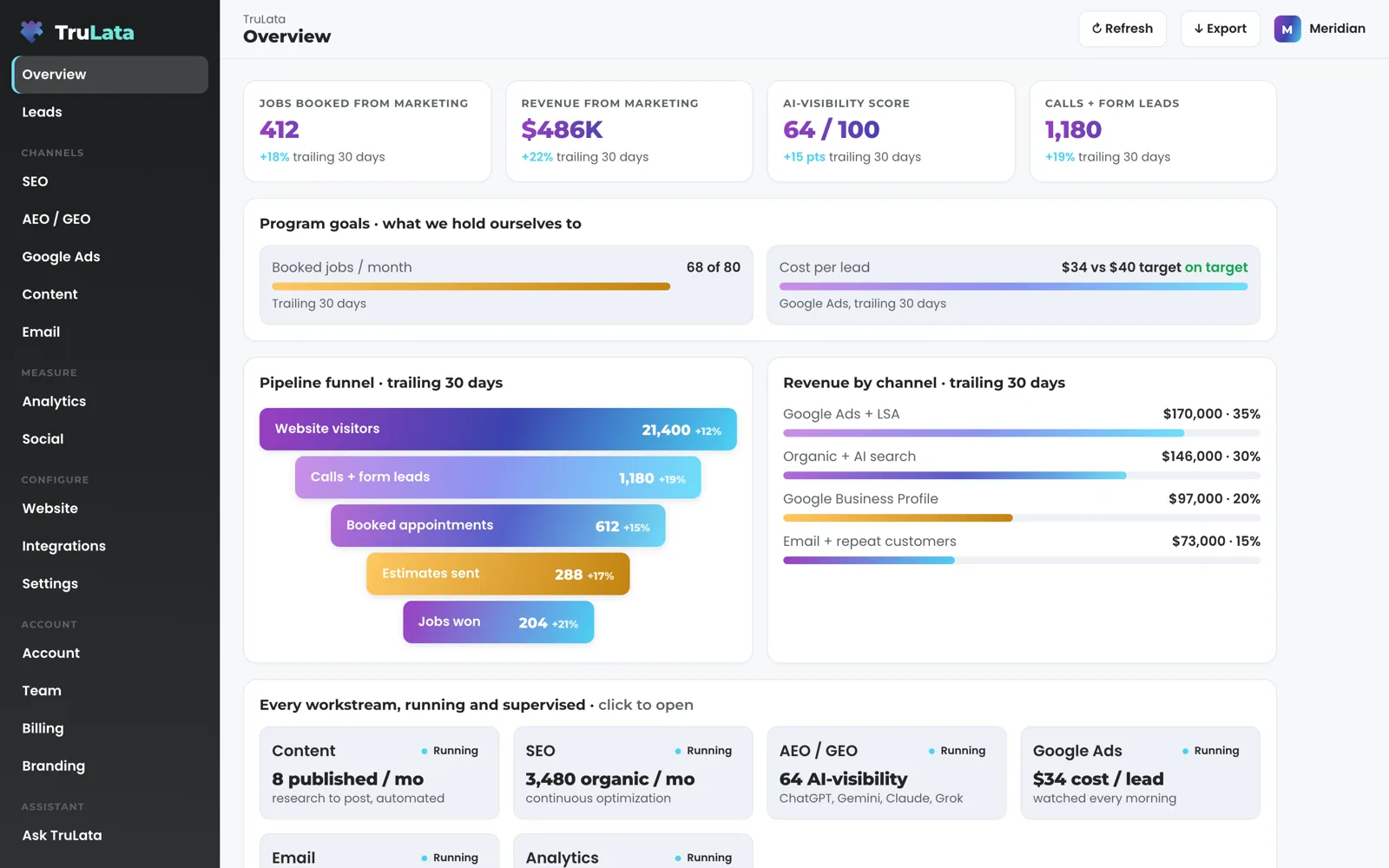The image size is (1389, 868).
Task: Open Ask TruLata assistant
Action: pos(110,835)
